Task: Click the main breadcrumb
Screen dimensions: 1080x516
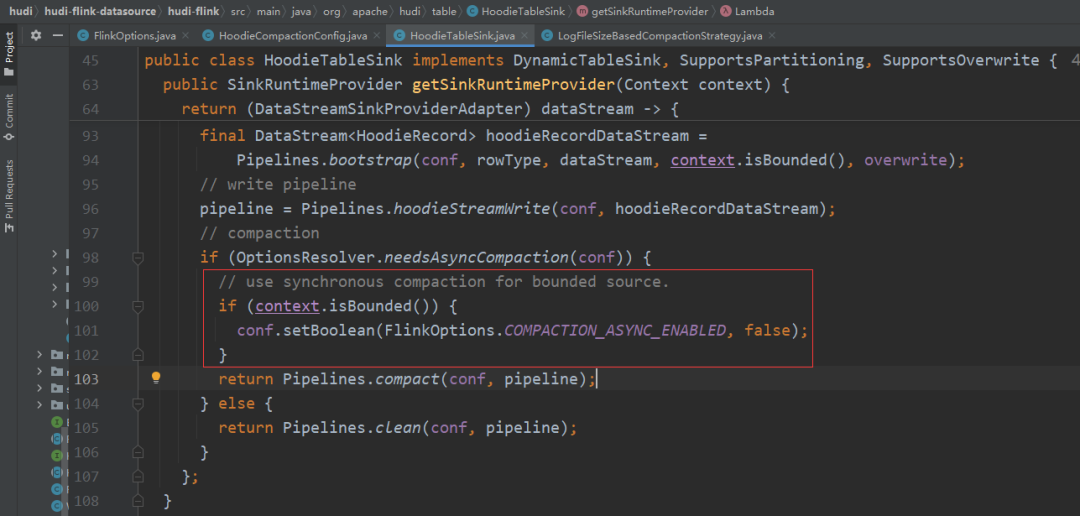Action: pos(267,11)
